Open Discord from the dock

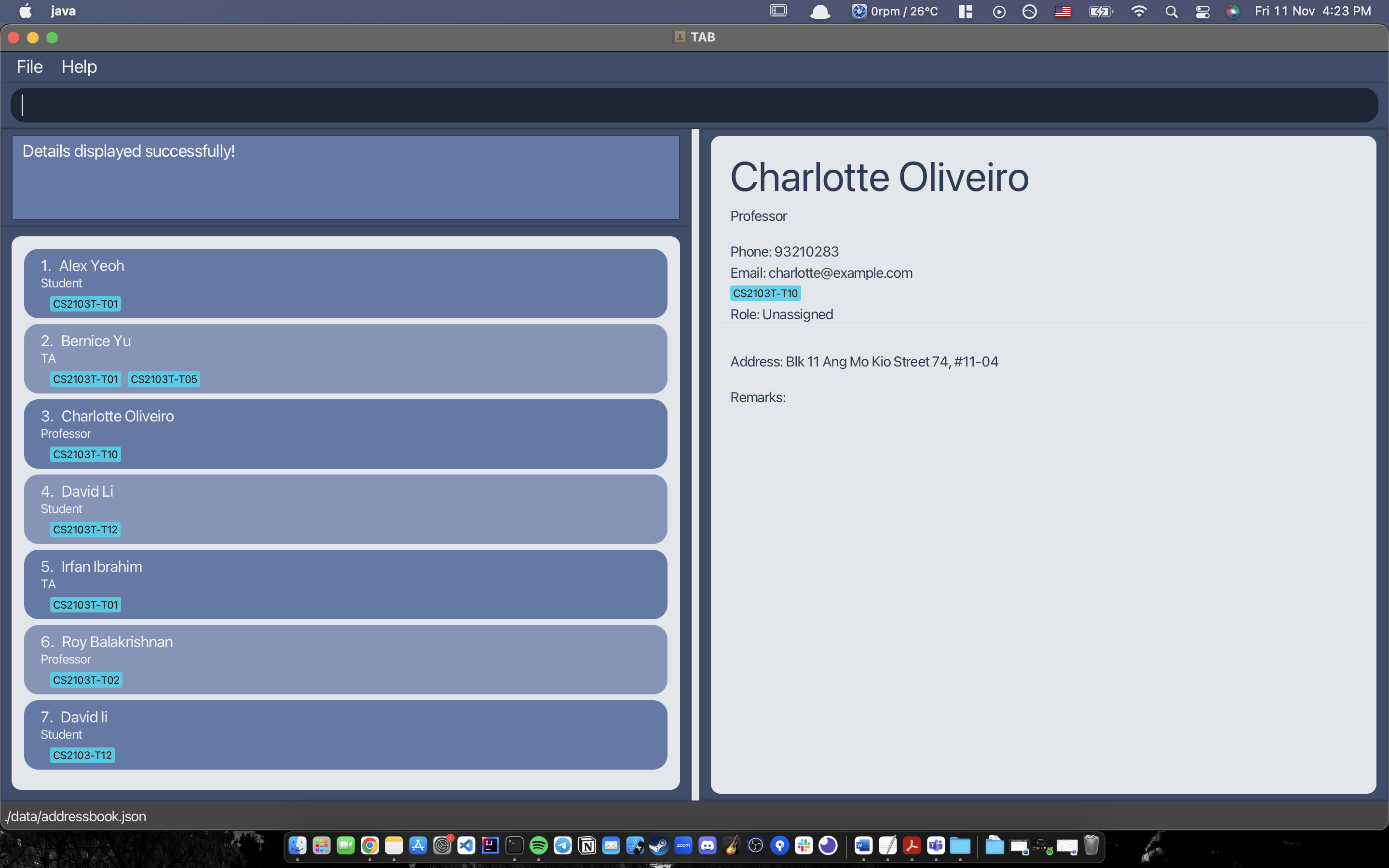point(707,845)
